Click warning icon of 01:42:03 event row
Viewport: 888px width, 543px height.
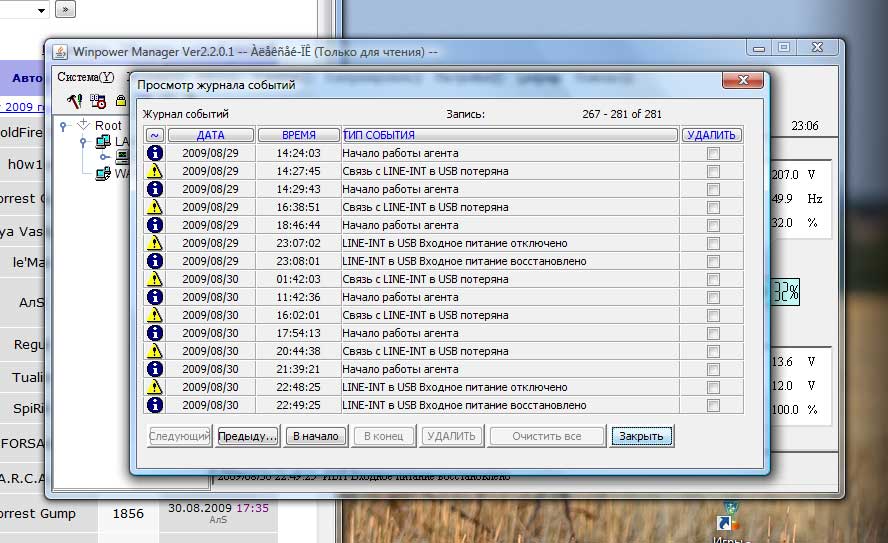(x=155, y=279)
